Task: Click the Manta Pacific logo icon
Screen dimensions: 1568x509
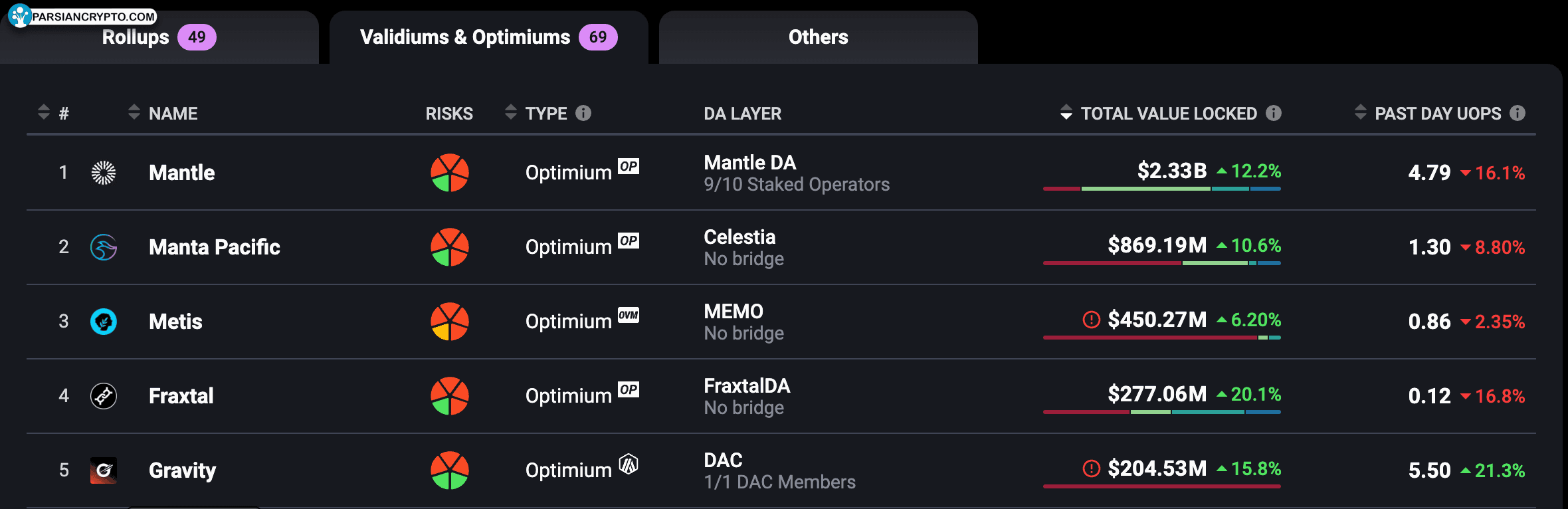Action: tap(104, 247)
